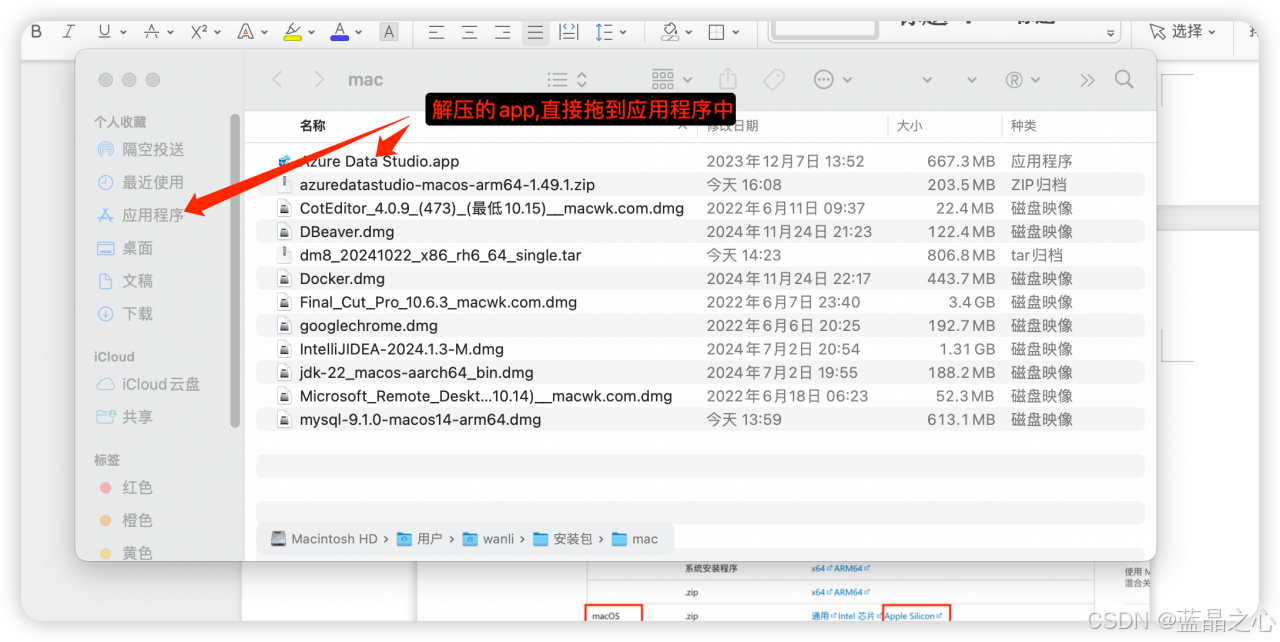1280x642 pixels.
Task: Select DBeaver.dmg
Action: [x=700, y=232]
